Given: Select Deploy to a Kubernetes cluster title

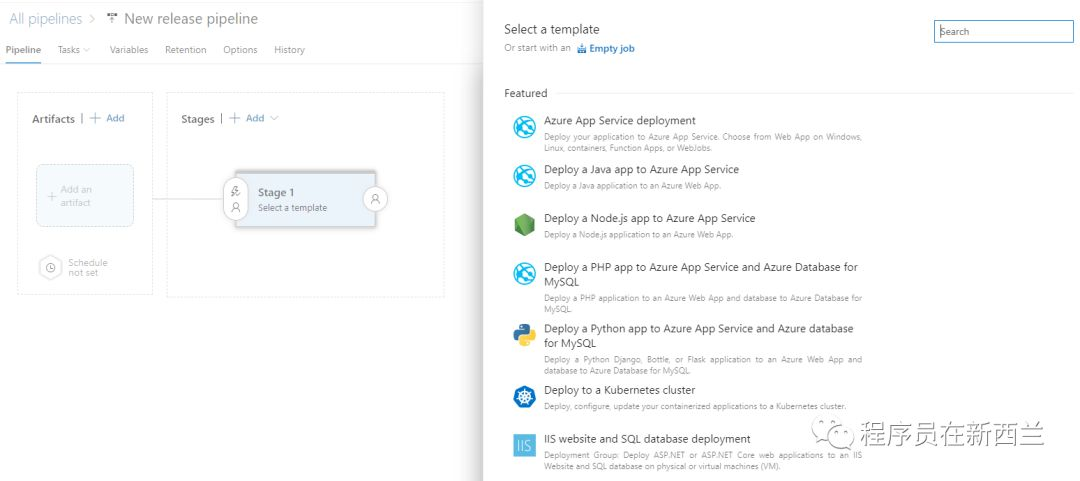Looking at the screenshot, I should (620, 390).
